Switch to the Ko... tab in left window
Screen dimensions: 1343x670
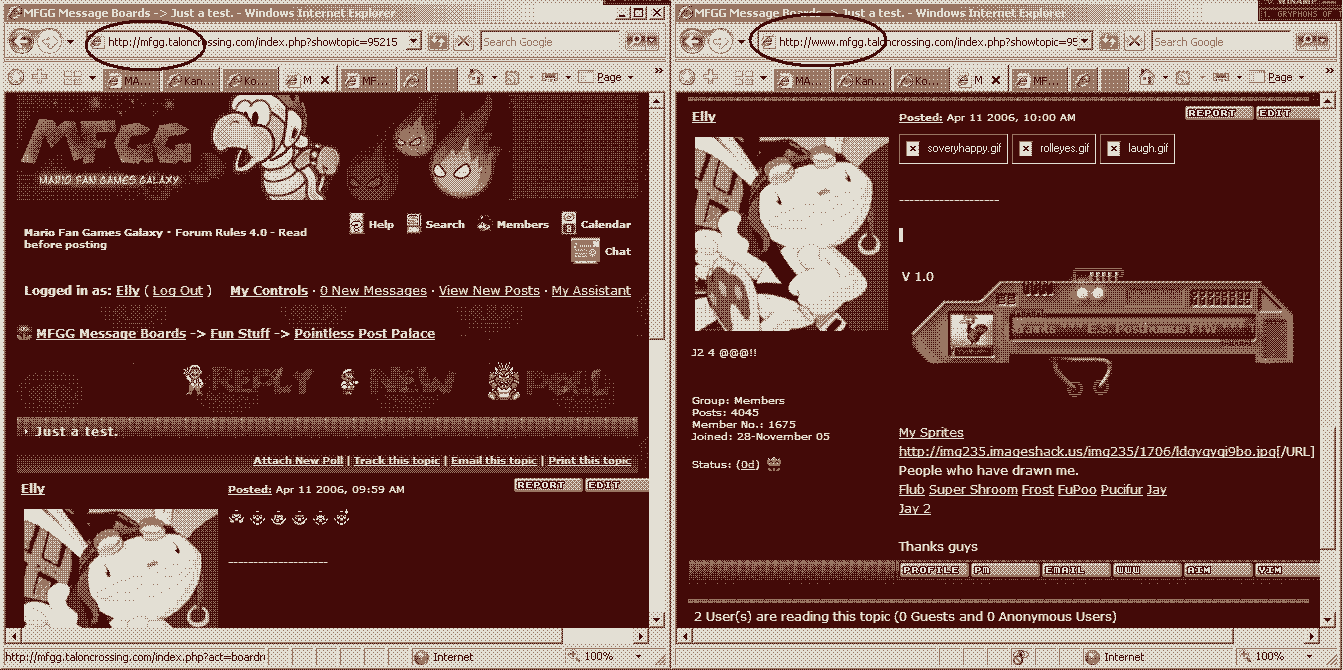(251, 79)
